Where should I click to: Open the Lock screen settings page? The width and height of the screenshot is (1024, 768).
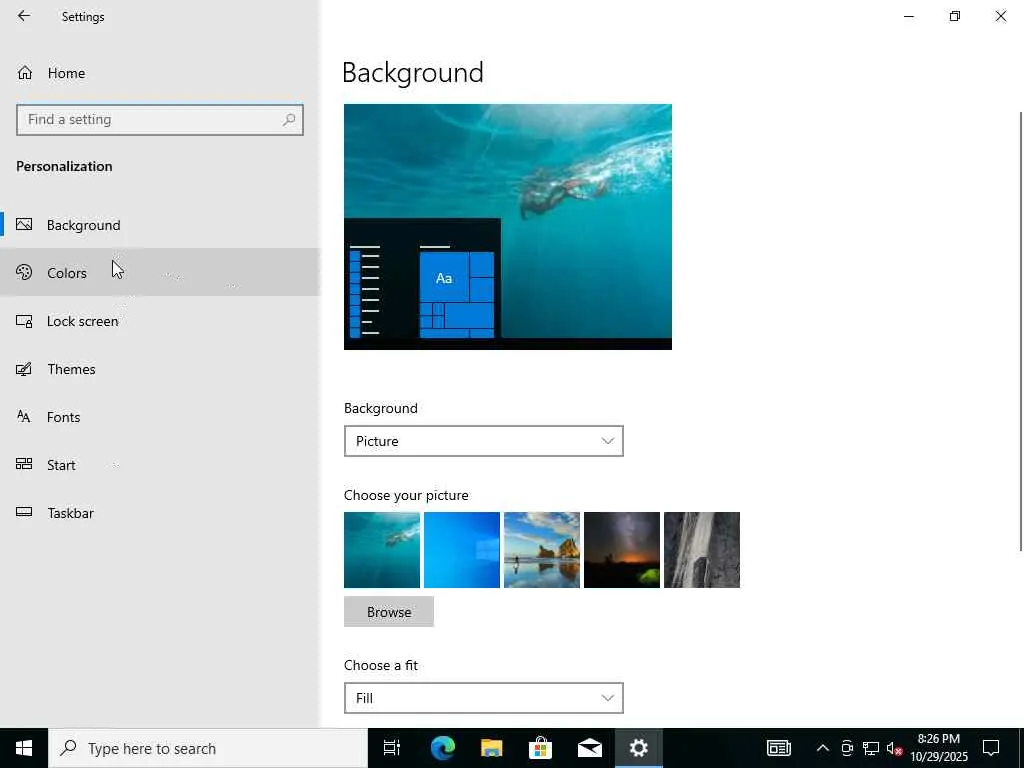[x=160, y=321]
